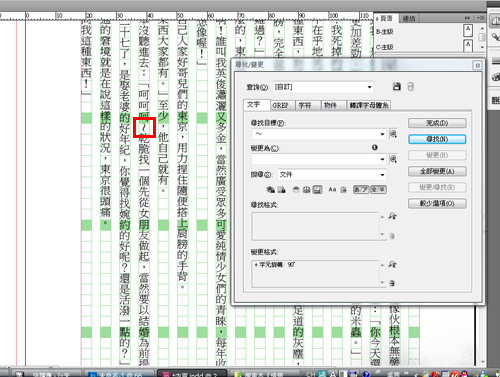This screenshot has height=377, width=500.
Task: Expand change-to history dropdown arrow
Action: point(382,159)
